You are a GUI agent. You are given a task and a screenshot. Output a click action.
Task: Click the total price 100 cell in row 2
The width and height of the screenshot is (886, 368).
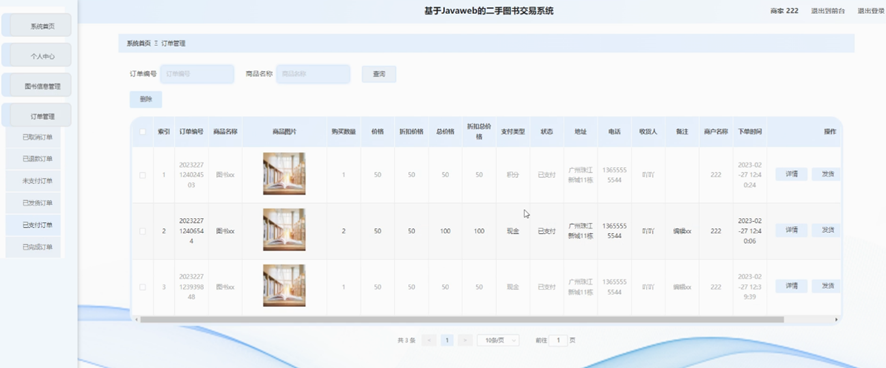pyautogui.click(x=445, y=231)
